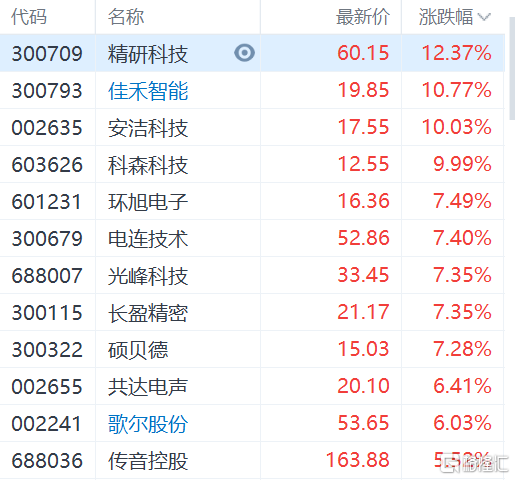Click the 环旭电子 stock name
This screenshot has height=480, width=515.
pos(148,202)
